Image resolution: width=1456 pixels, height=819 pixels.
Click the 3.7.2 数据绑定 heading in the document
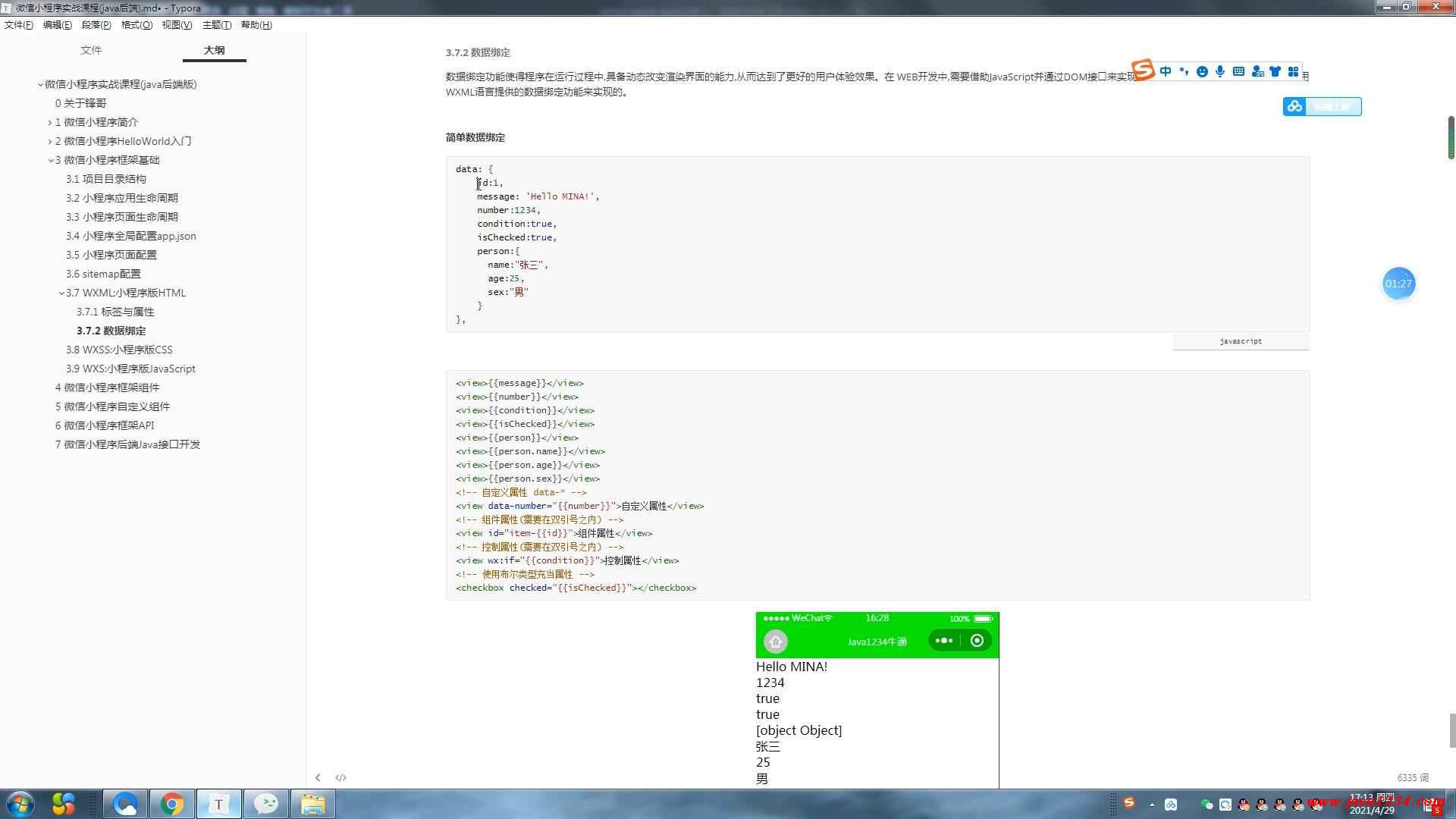pos(478,52)
